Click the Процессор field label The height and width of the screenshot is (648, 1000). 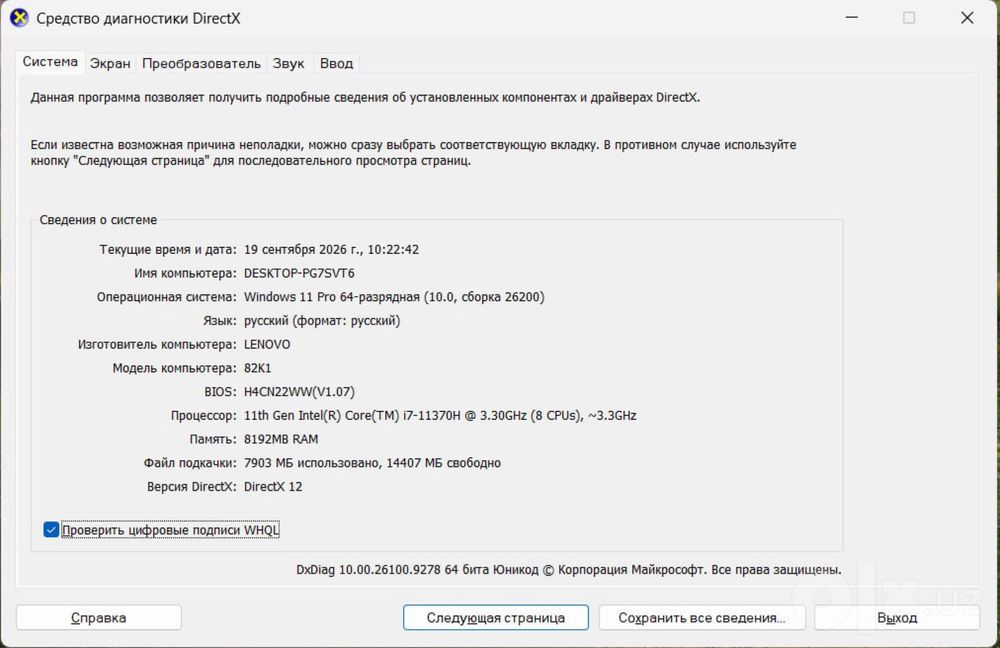(x=203, y=415)
